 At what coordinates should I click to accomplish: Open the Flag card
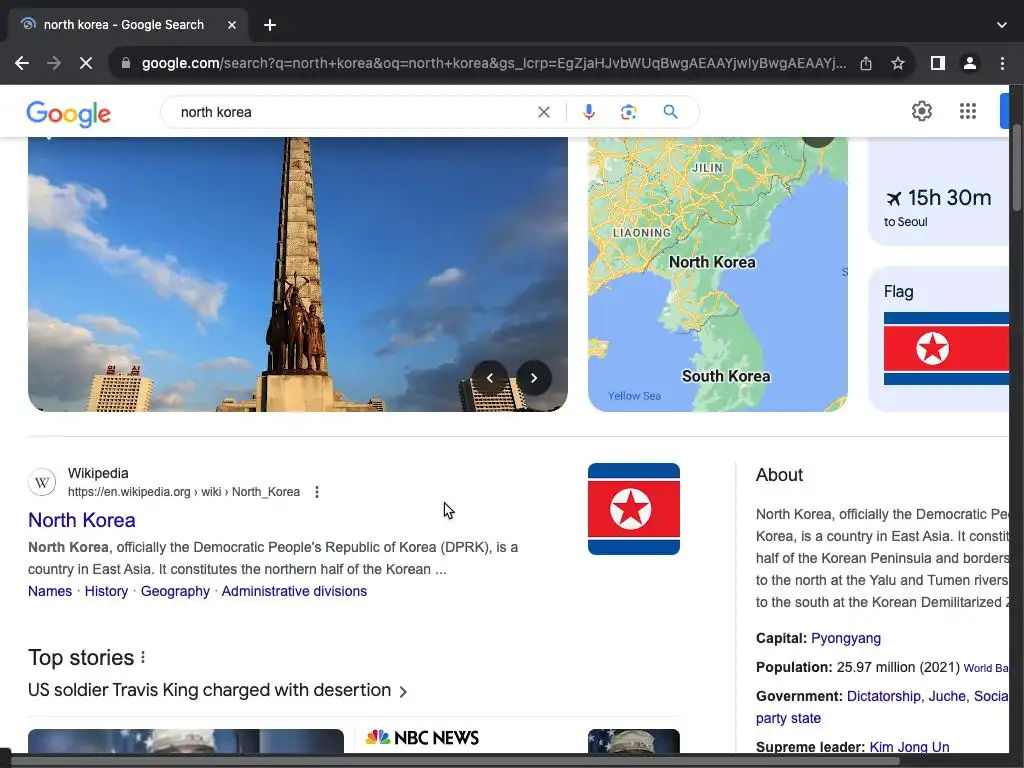[938, 338]
